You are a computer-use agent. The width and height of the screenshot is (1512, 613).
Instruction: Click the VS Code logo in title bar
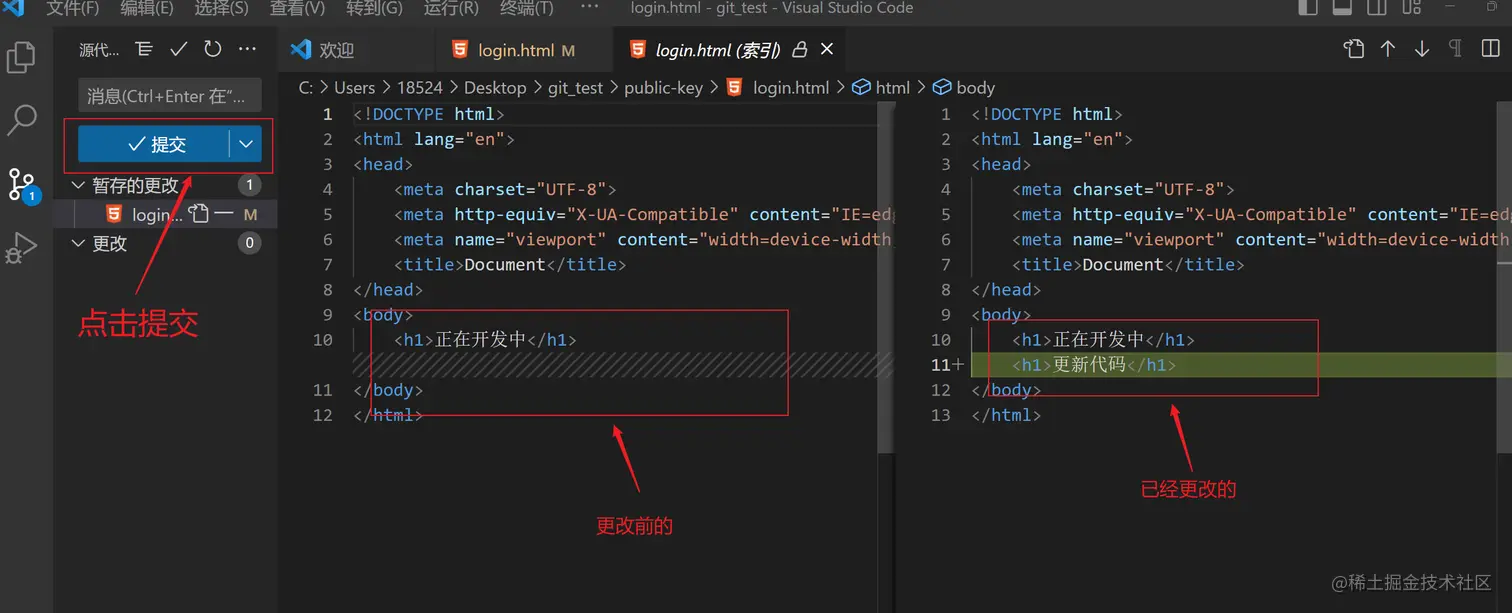coord(14,8)
